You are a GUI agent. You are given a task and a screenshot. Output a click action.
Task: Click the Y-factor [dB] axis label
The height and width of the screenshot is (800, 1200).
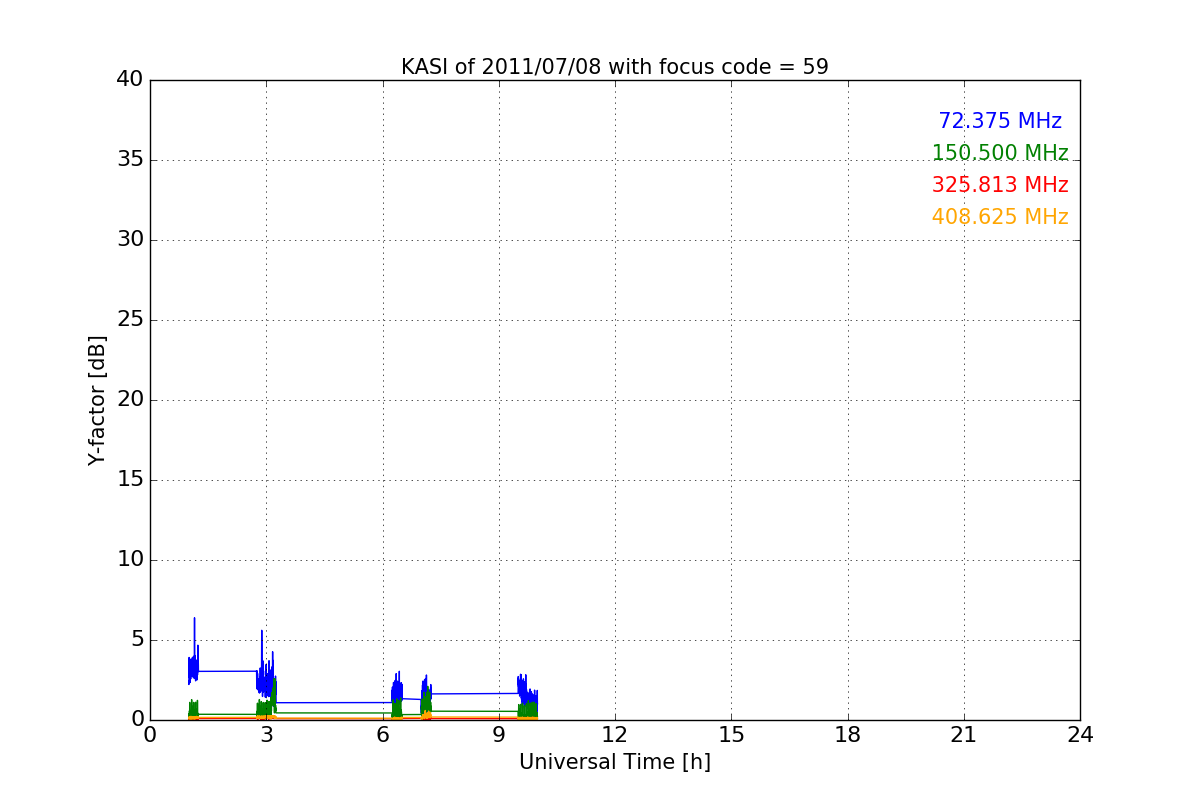coord(97,400)
